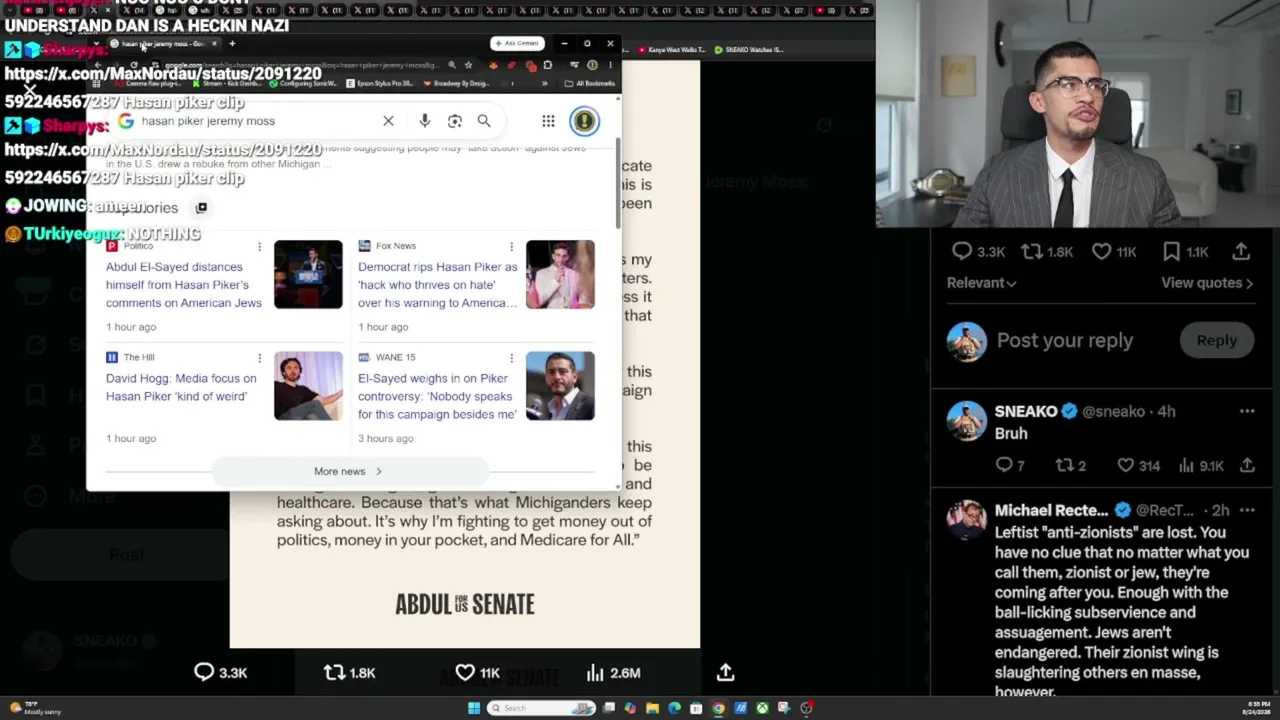
Task: Open Microsoft Edge from the taskbar
Action: 674,708
